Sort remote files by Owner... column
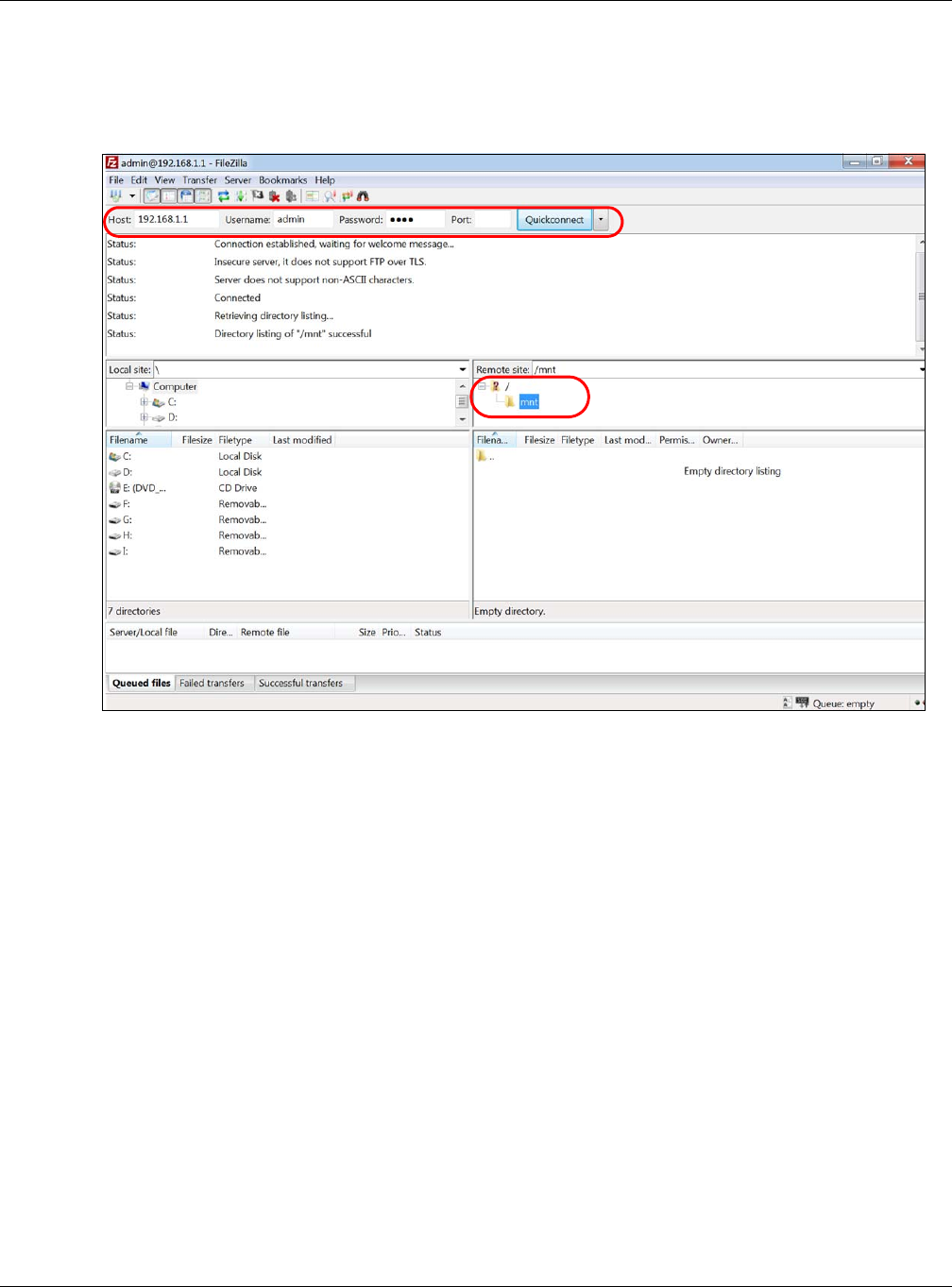This screenshot has height=1287, width=952. click(720, 440)
